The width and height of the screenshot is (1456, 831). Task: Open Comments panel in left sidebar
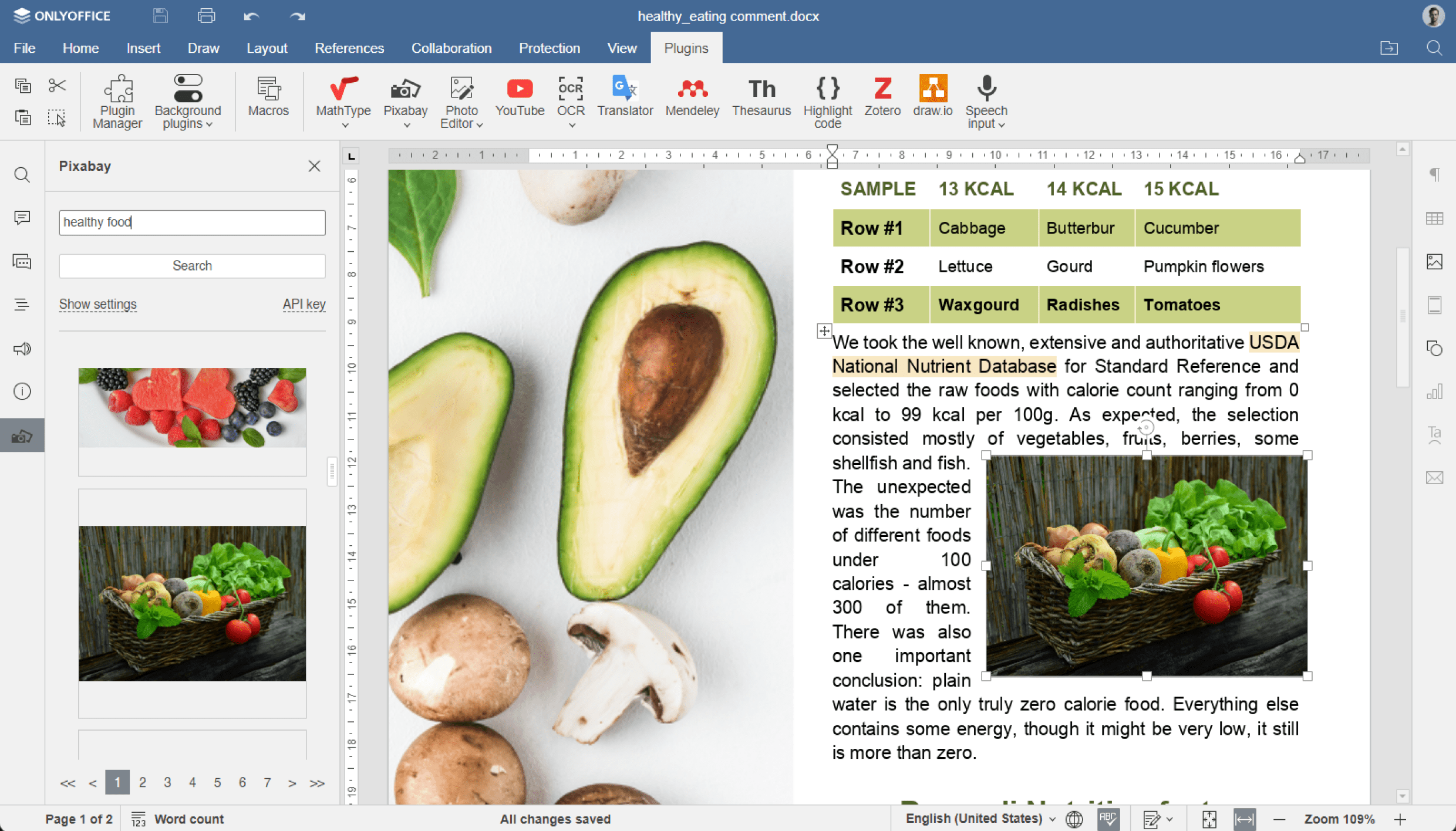pyautogui.click(x=22, y=218)
